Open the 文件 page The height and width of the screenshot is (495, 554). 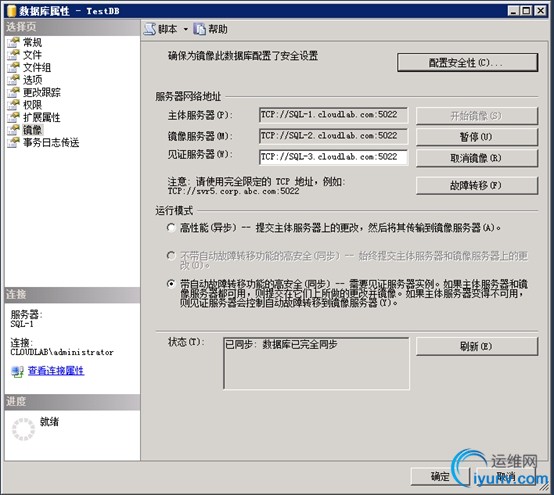coord(33,55)
